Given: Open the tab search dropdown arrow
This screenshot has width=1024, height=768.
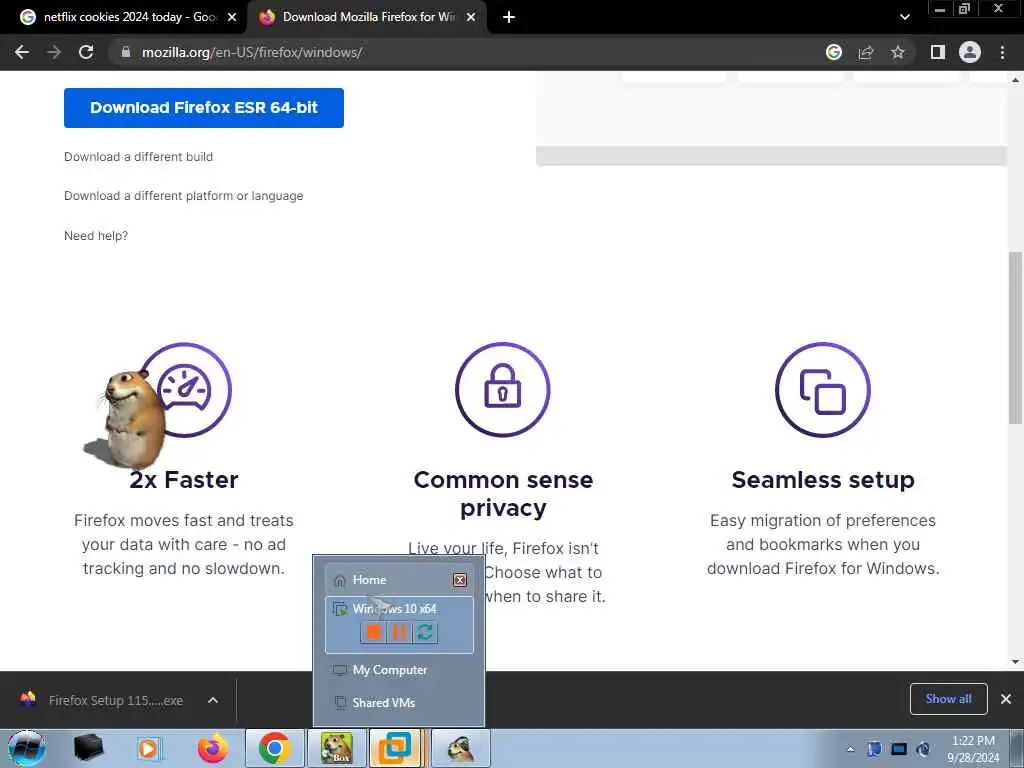Looking at the screenshot, I should [904, 17].
